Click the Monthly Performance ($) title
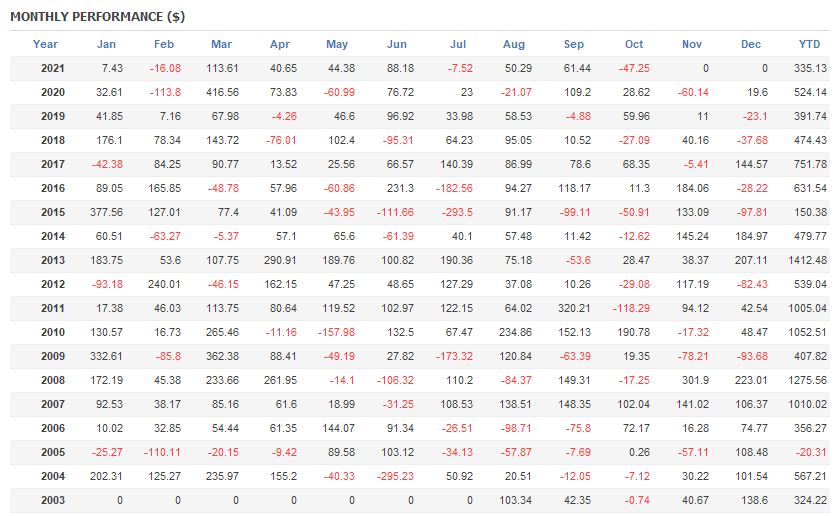Viewport: 837px width, 516px height. (x=97, y=17)
